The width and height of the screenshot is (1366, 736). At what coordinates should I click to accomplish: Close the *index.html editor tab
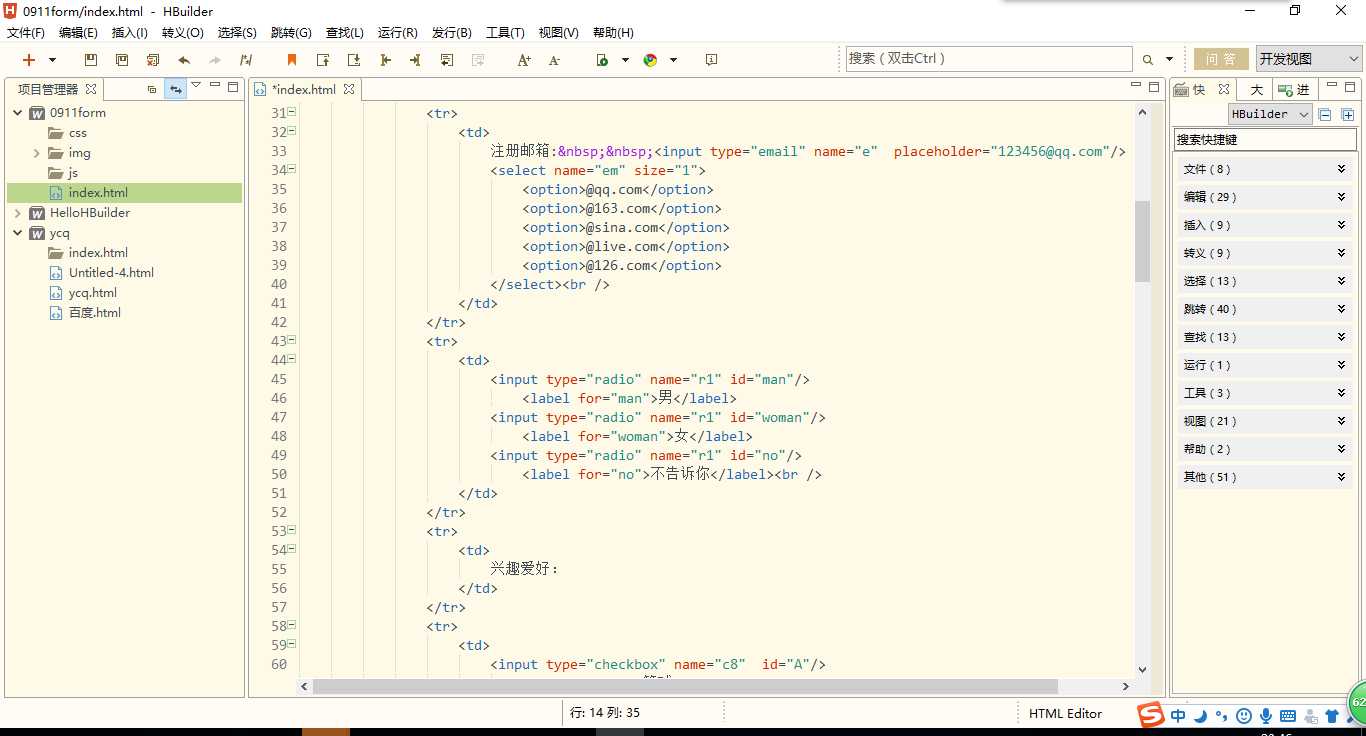tap(349, 89)
